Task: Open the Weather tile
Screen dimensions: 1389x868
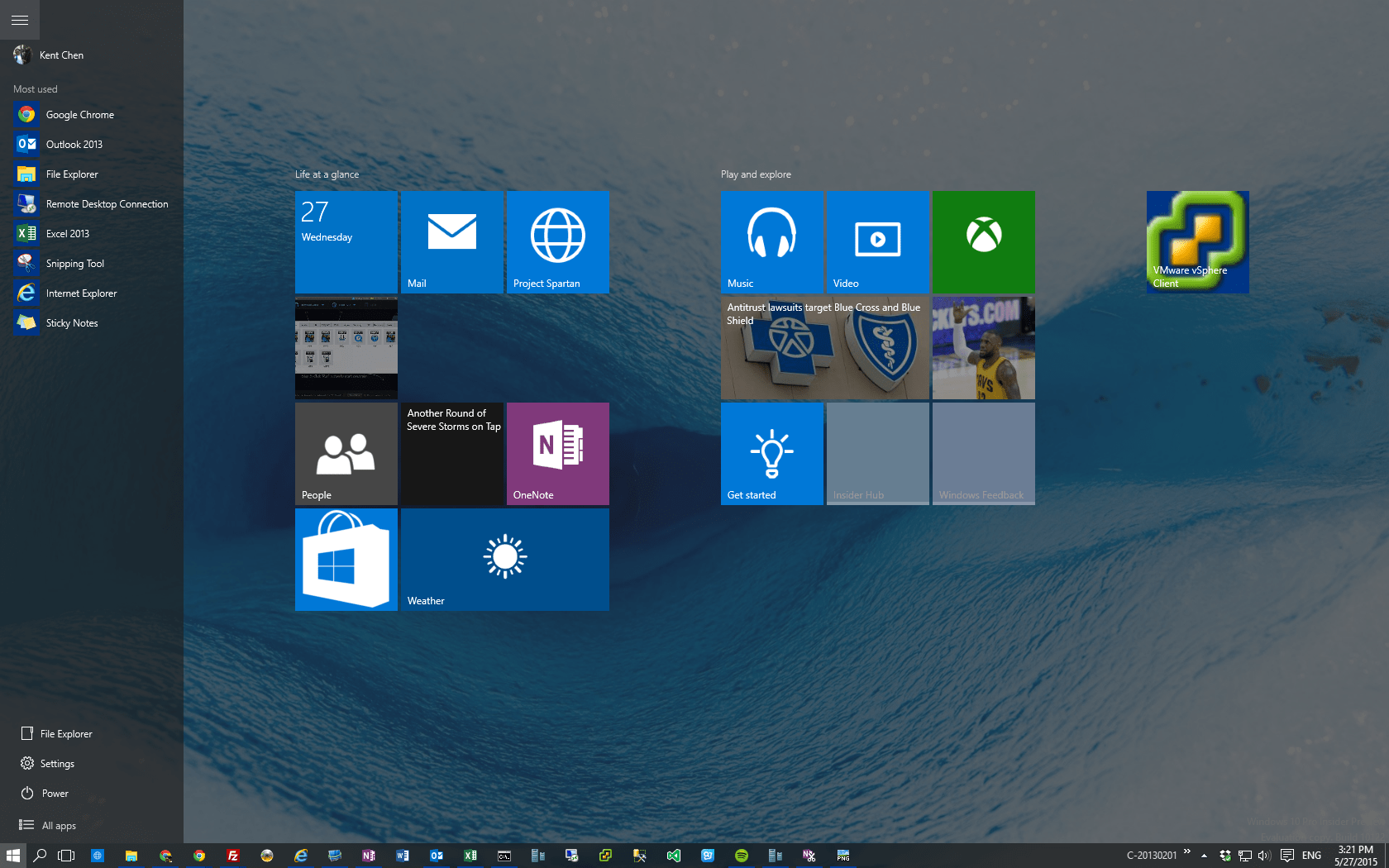Action: point(505,560)
